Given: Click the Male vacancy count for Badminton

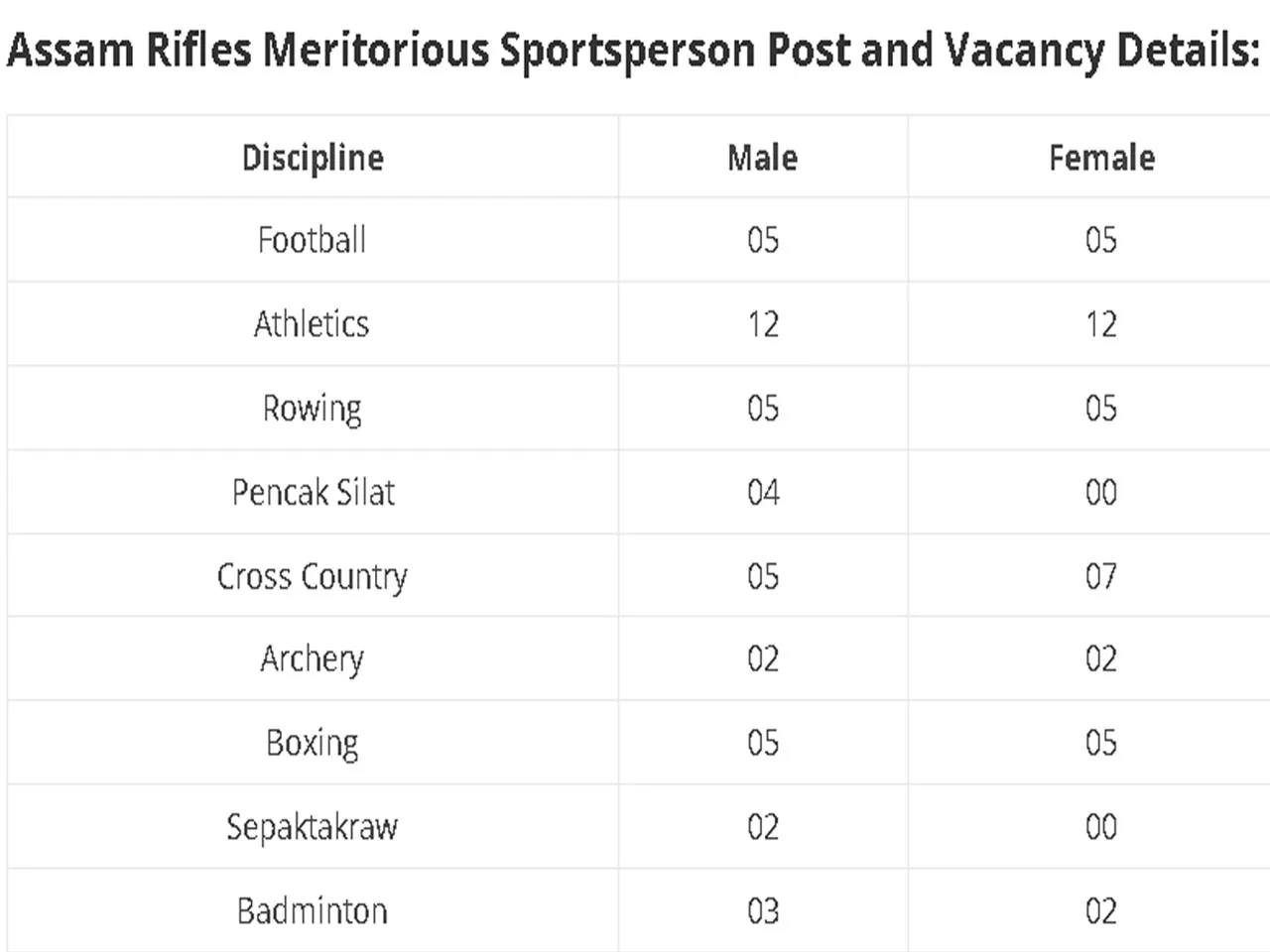Looking at the screenshot, I should [x=763, y=911].
